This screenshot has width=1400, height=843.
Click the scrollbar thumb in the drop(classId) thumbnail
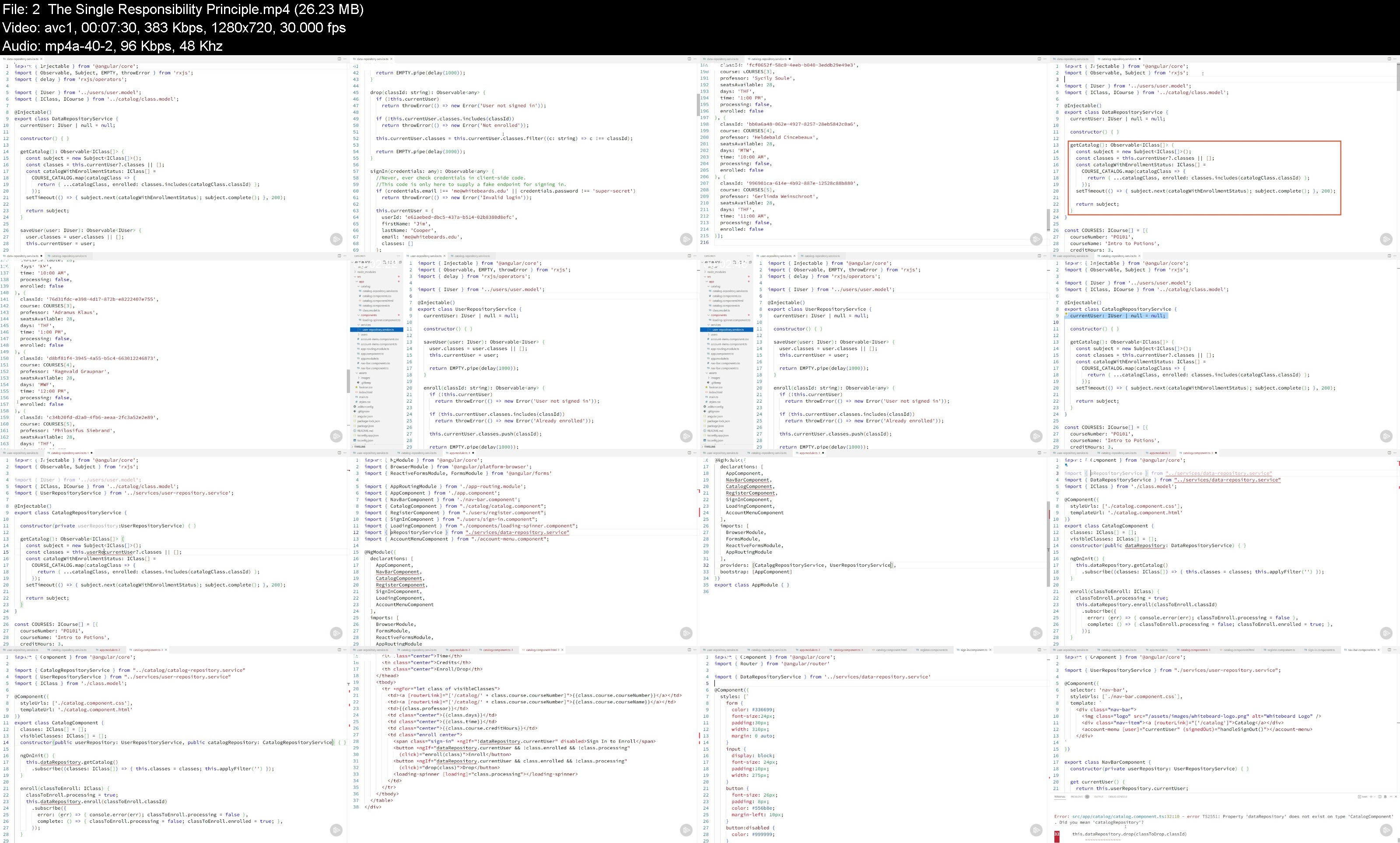(698, 105)
